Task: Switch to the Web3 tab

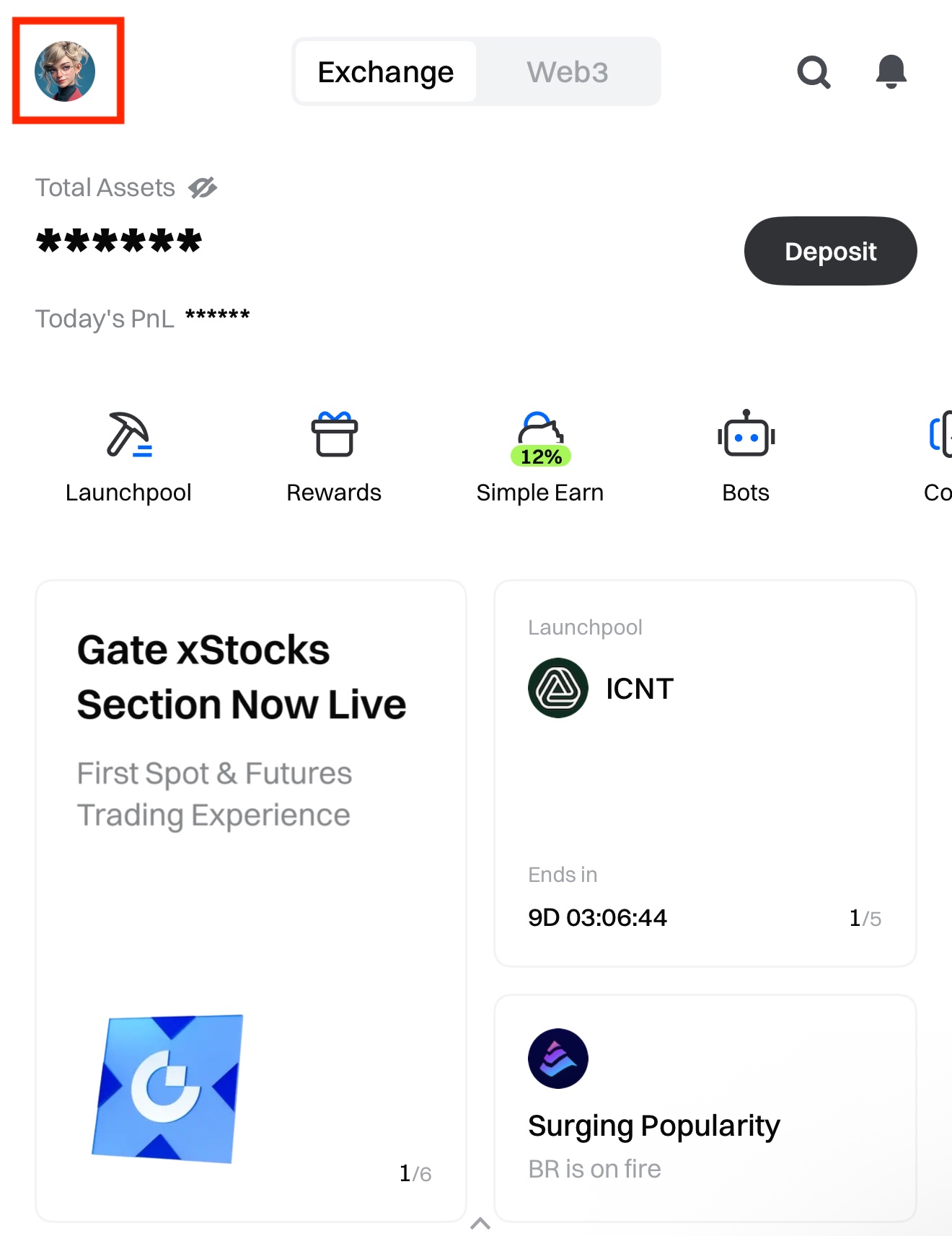Action: (x=568, y=72)
